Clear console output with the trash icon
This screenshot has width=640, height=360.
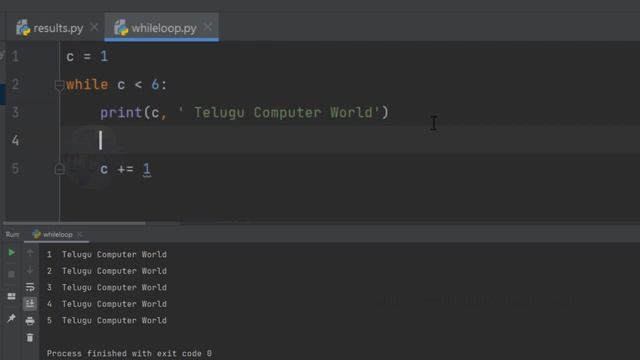point(30,338)
